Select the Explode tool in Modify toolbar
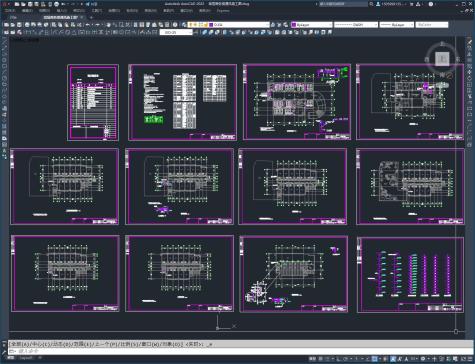The height and width of the screenshot is (364, 475). [x=470, y=144]
